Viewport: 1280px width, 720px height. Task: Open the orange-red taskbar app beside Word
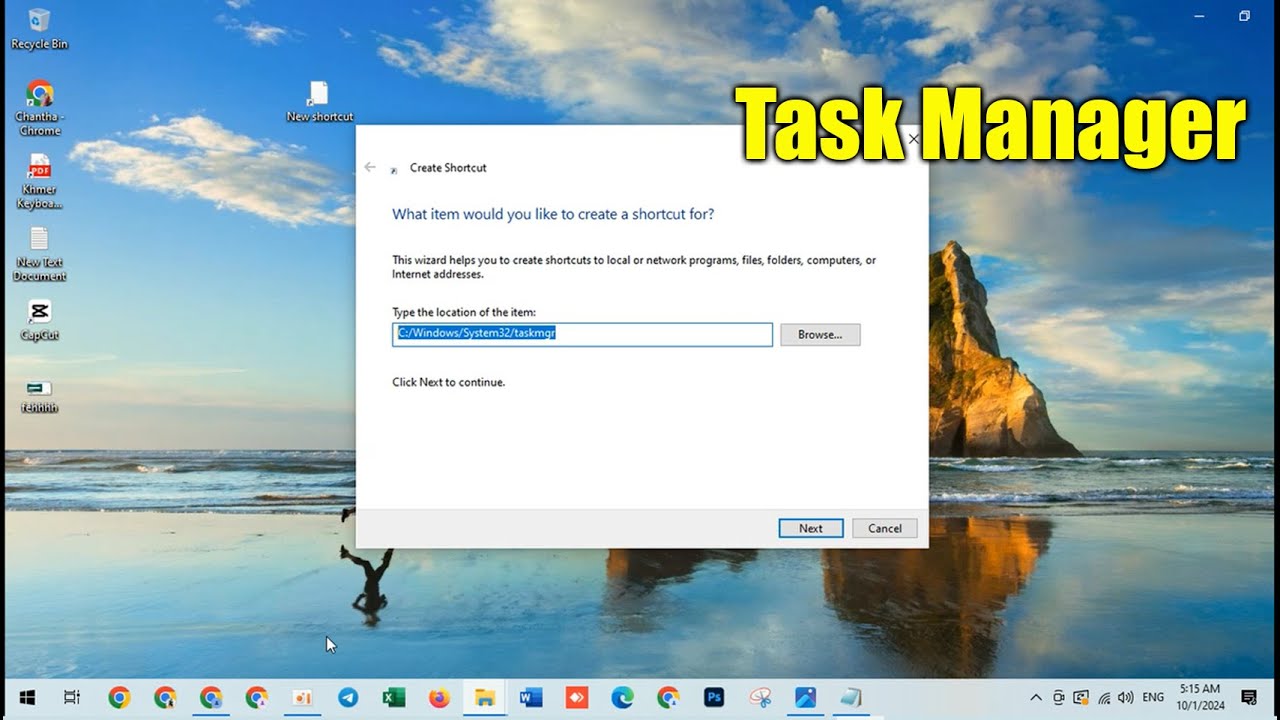(x=577, y=698)
